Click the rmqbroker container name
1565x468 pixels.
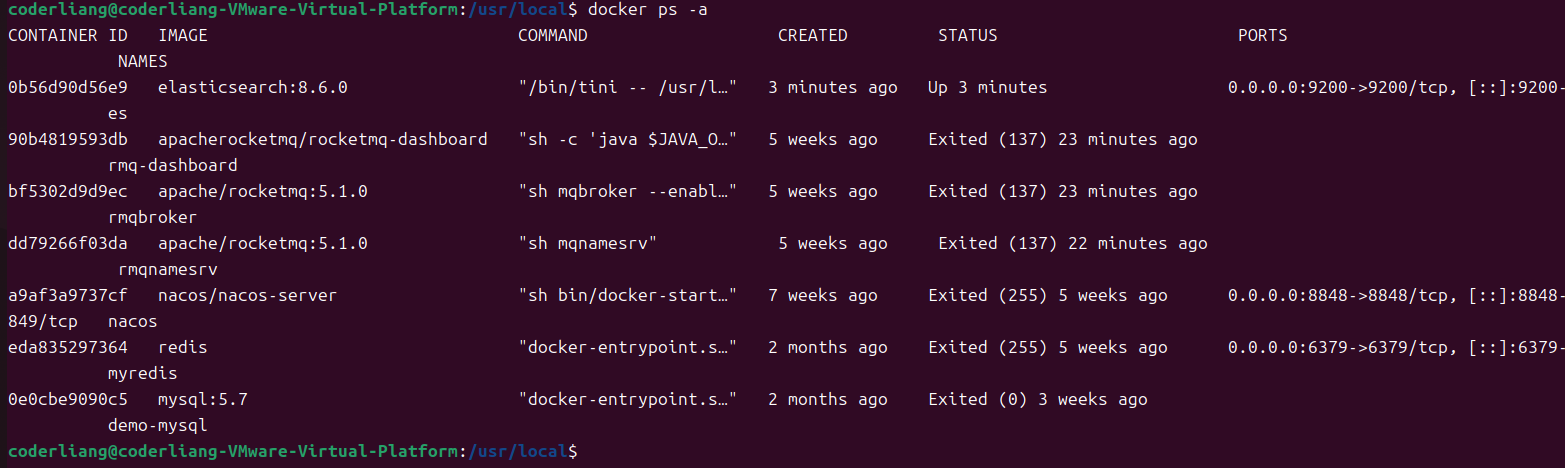153,217
